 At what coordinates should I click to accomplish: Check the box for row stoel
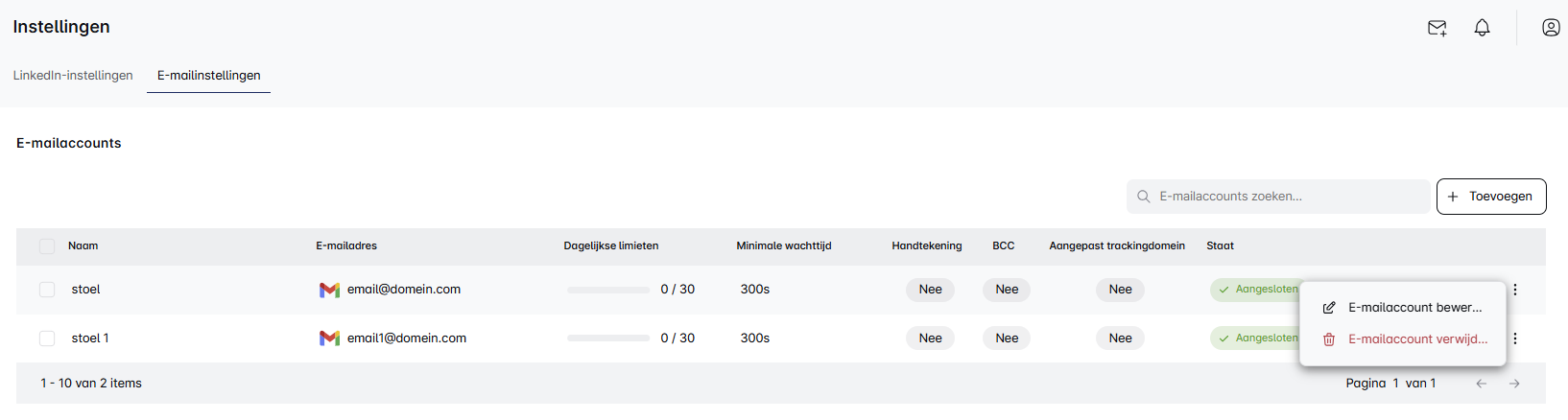coord(47,290)
